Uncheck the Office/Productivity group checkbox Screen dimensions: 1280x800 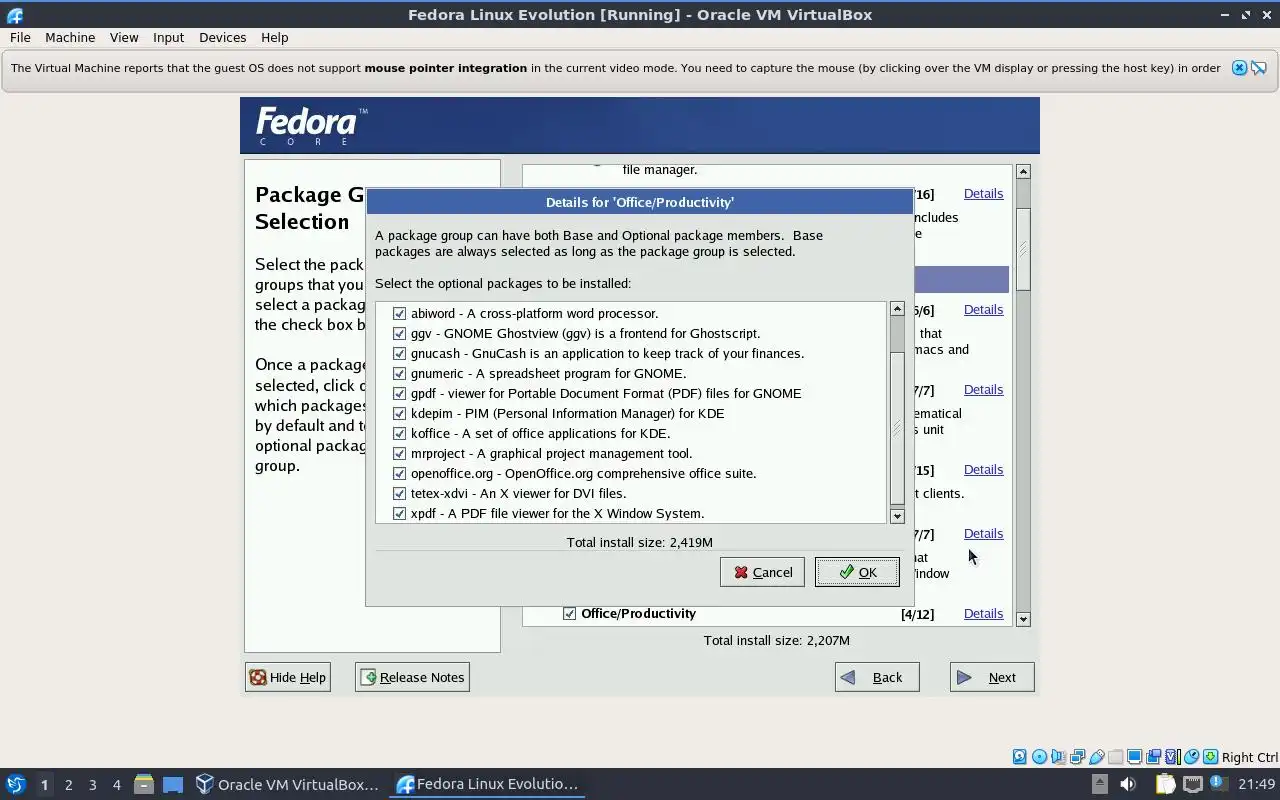click(569, 613)
